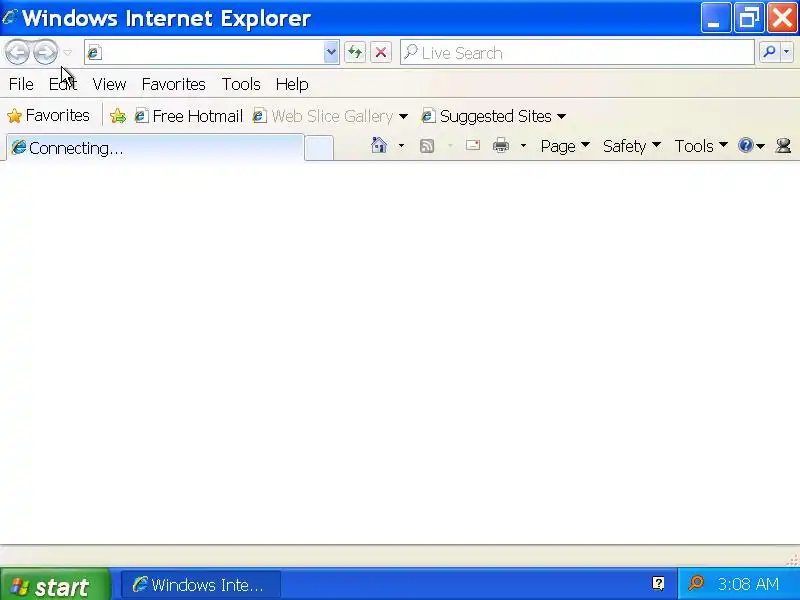Click the Windows Inte... taskbar button

click(x=201, y=585)
